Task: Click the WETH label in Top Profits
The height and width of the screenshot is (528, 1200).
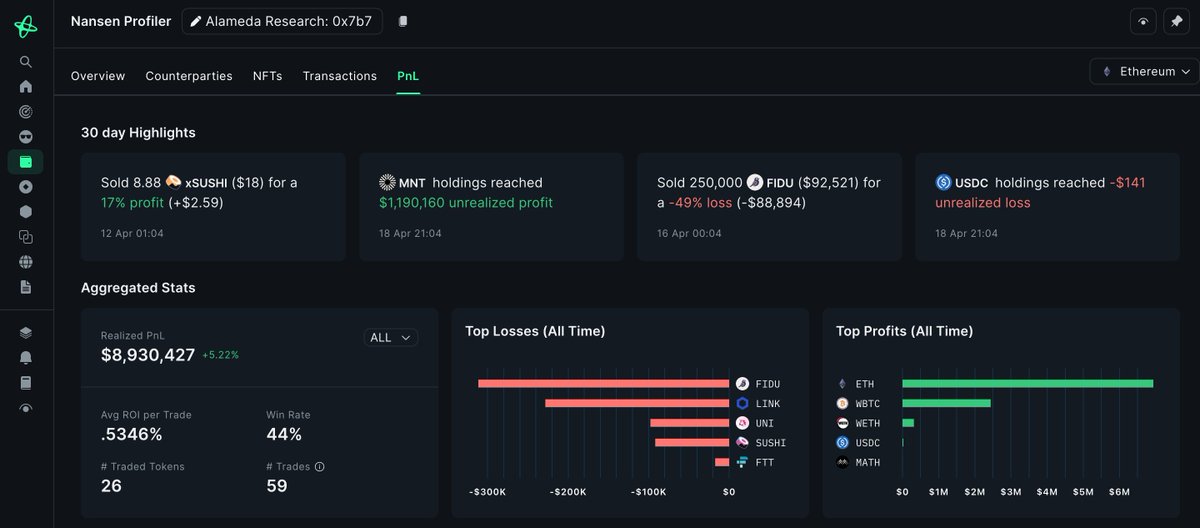Action: tap(868, 423)
